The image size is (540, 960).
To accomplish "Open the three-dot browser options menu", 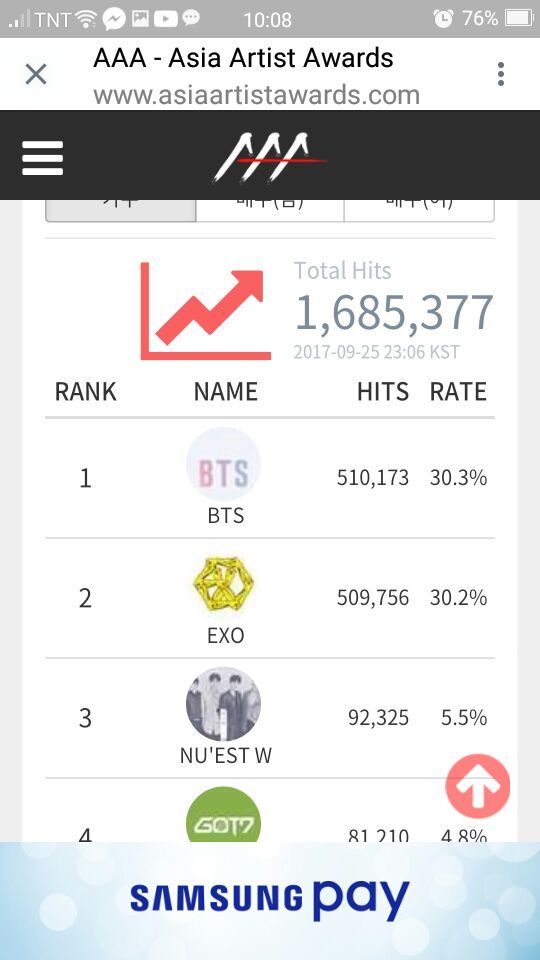I will pyautogui.click(x=501, y=74).
